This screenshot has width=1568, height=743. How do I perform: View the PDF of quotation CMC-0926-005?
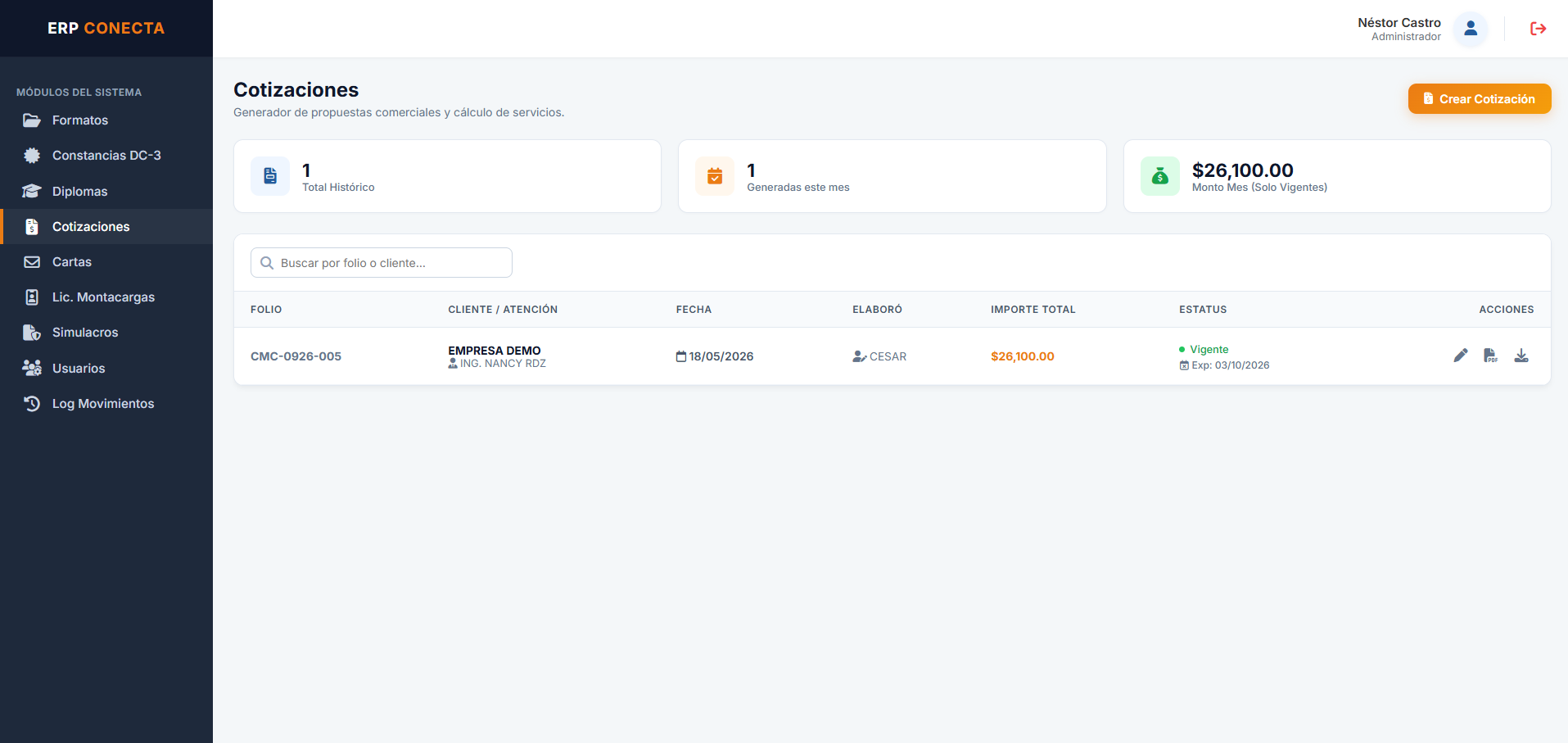point(1491,356)
